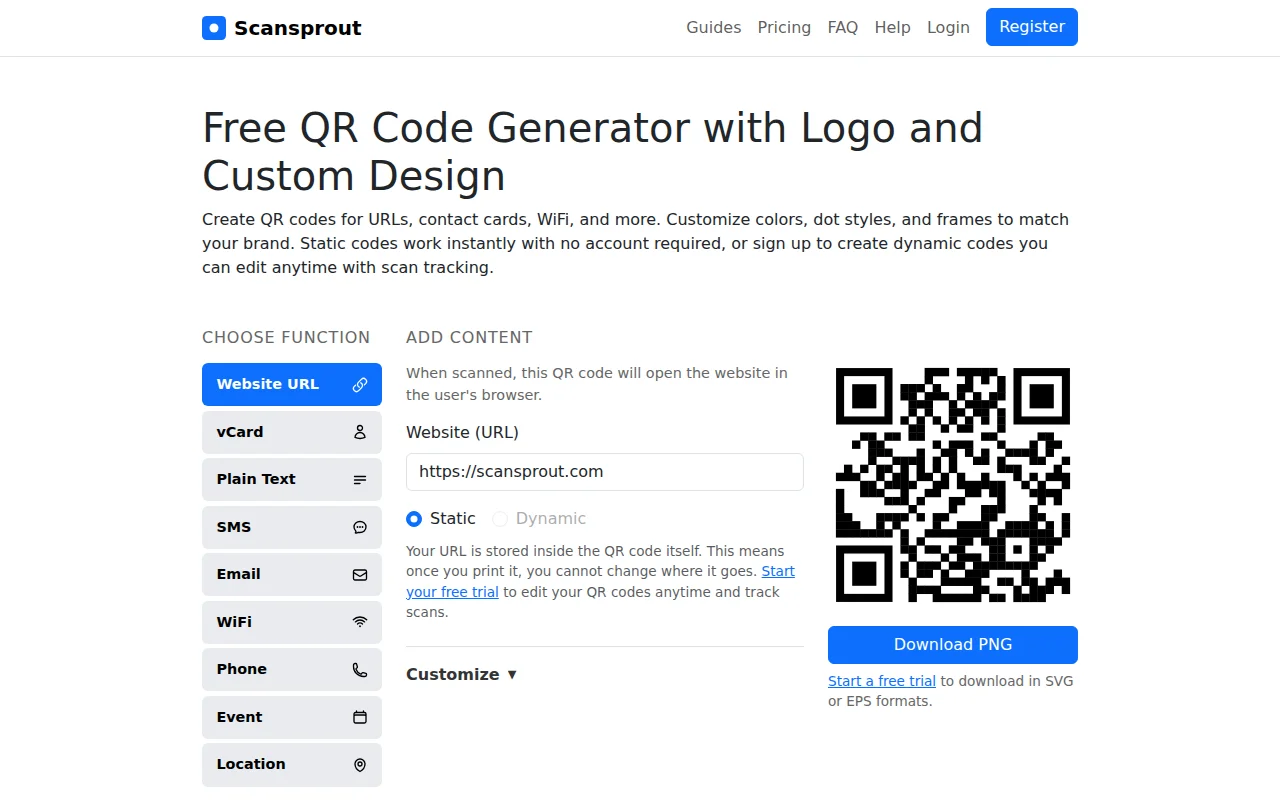Open the Guides page
Image resolution: width=1280 pixels, height=800 pixels.
coord(714,28)
